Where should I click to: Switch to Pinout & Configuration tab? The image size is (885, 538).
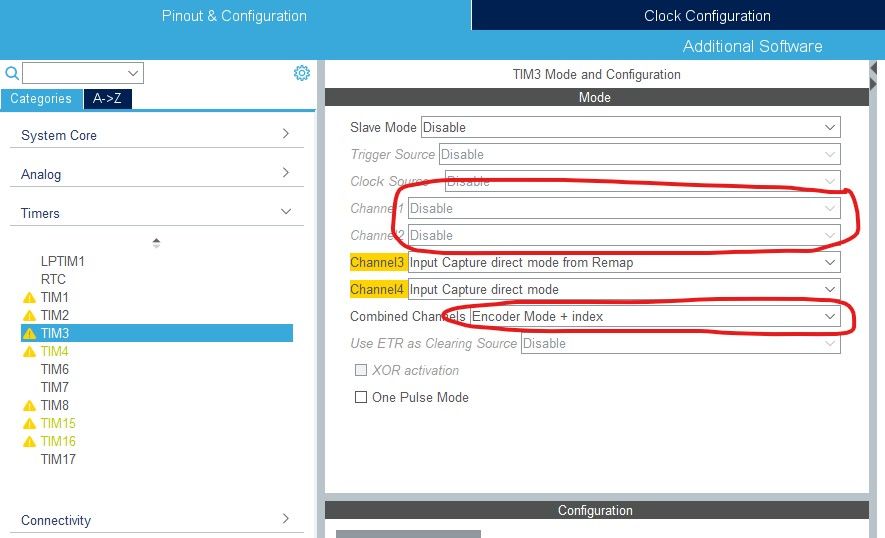pyautogui.click(x=234, y=16)
